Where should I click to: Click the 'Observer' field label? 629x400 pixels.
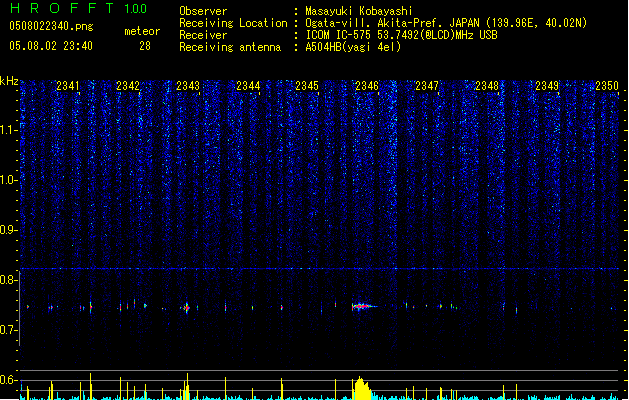203,11
